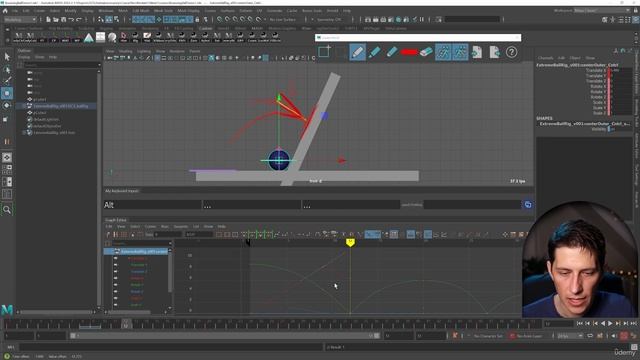Jump to the end of the playback range
The image size is (640, 360).
(634, 324)
